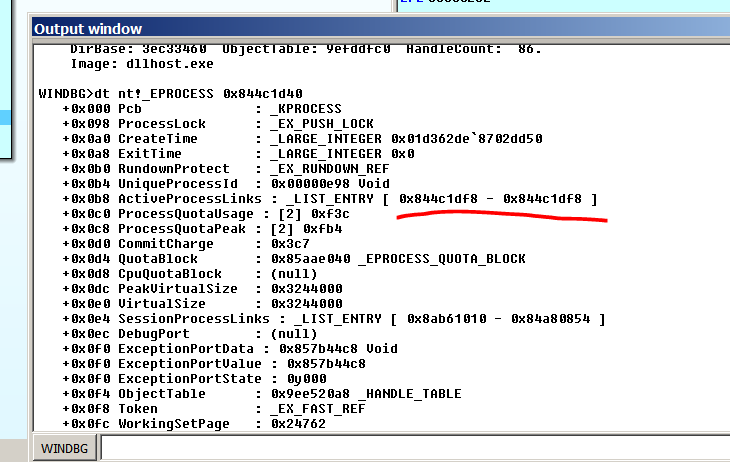Click the ActiveProcessLinks _LIST_ENTRY addresses
This screenshot has width=730, height=462.
[497, 199]
